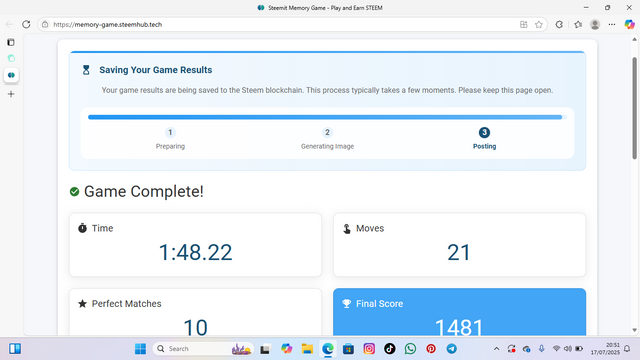Switch to Microsoft Edge on taskbar
Image resolution: width=640 pixels, height=360 pixels.
[x=328, y=349]
